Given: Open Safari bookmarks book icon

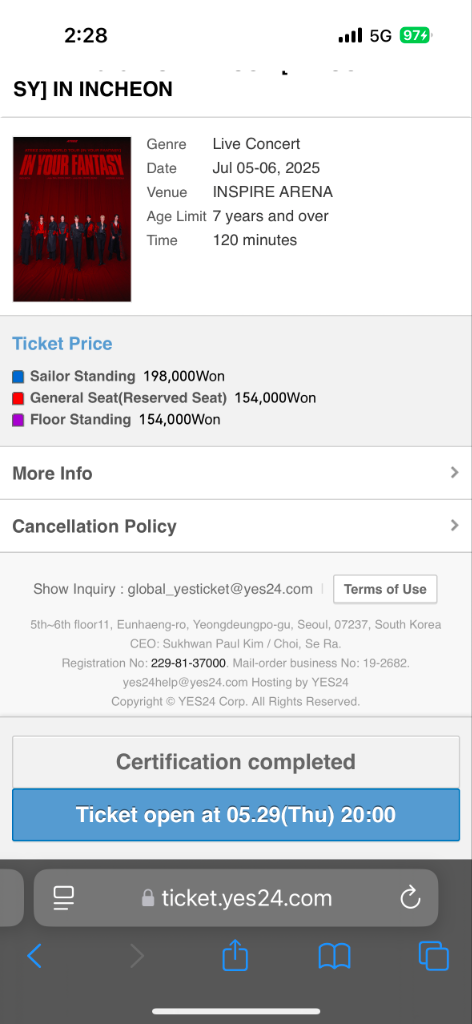Looking at the screenshot, I should [334, 957].
